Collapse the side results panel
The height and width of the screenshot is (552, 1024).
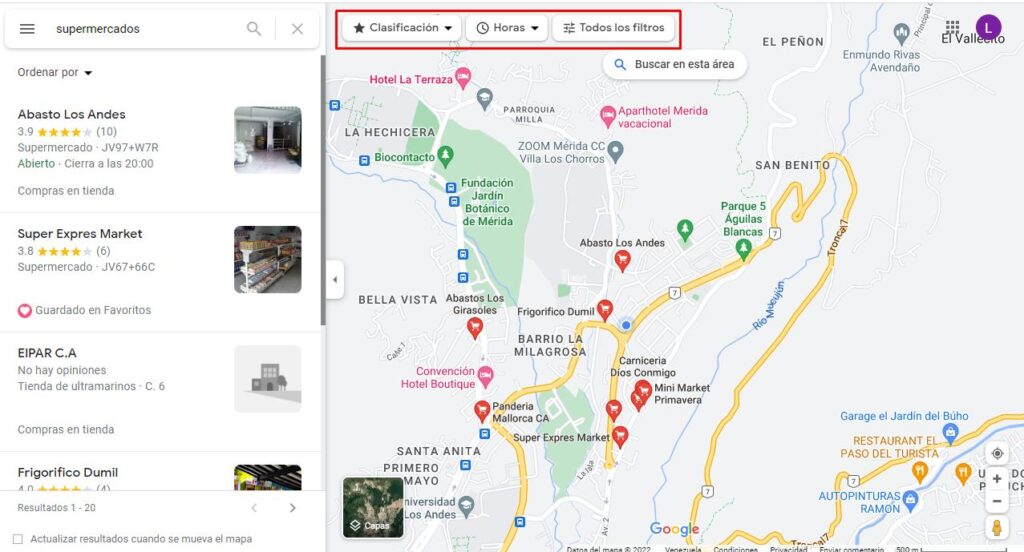point(334,279)
